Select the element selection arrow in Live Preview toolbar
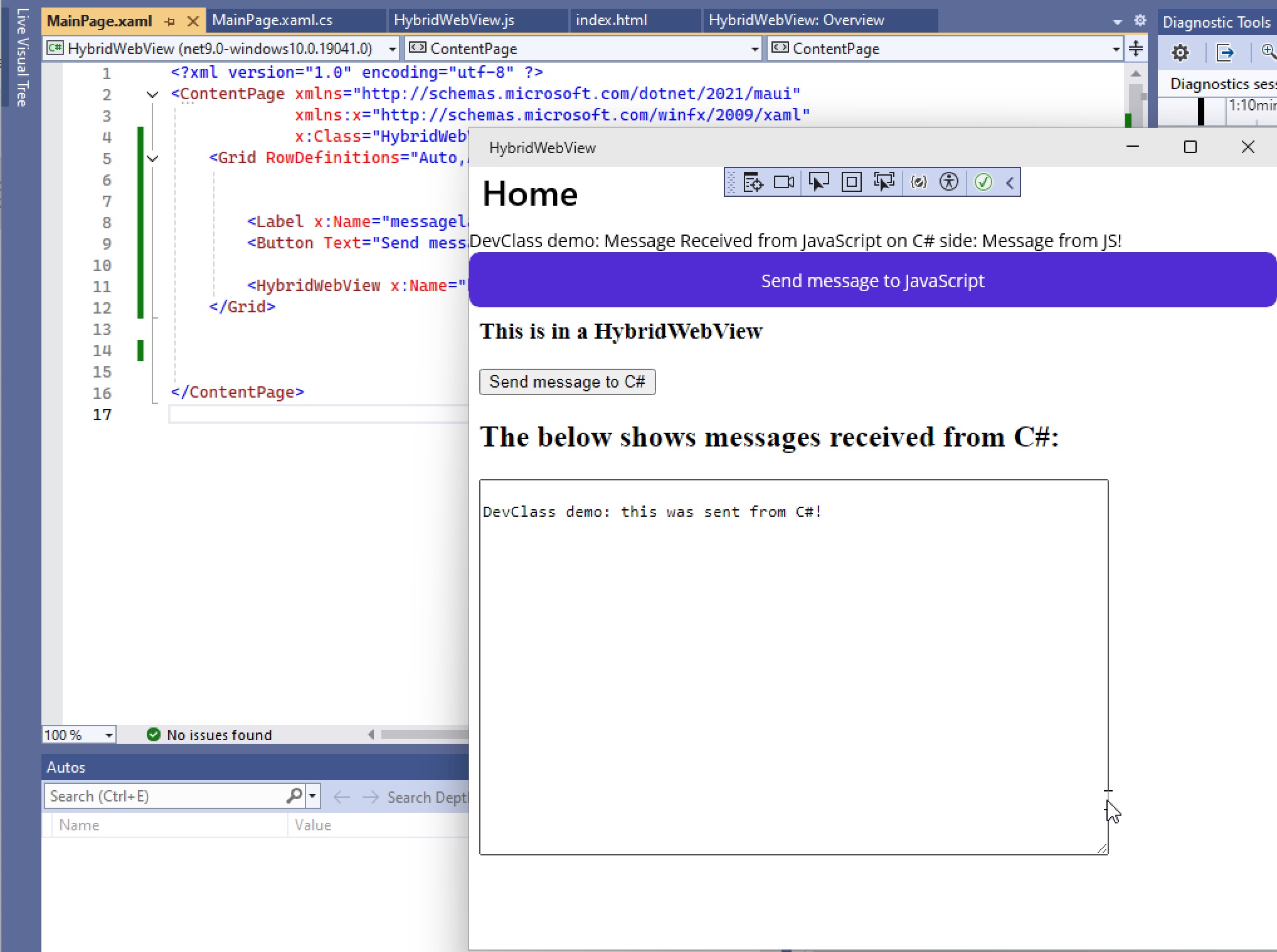The height and width of the screenshot is (952, 1277). [820, 182]
